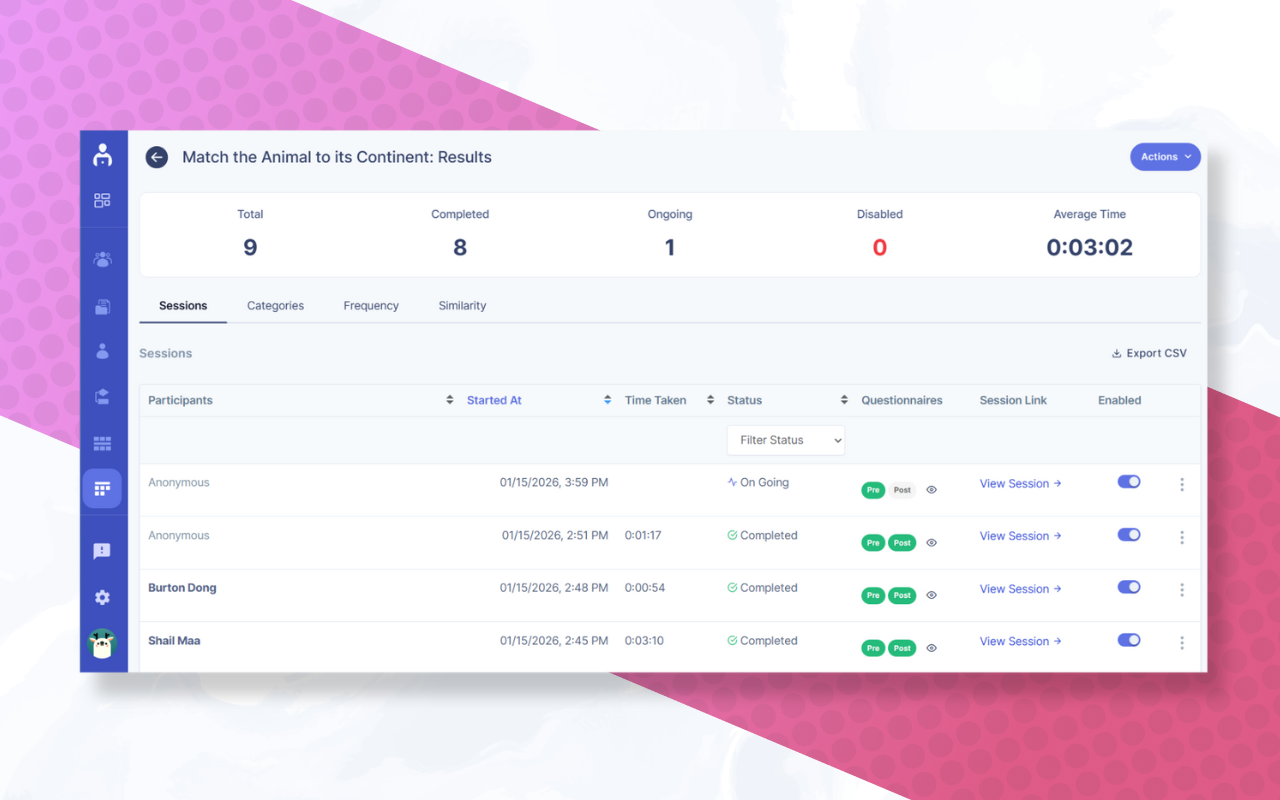Viewport: 1280px width, 800px height.
Task: Click the Started At column header text
Action: (x=494, y=400)
